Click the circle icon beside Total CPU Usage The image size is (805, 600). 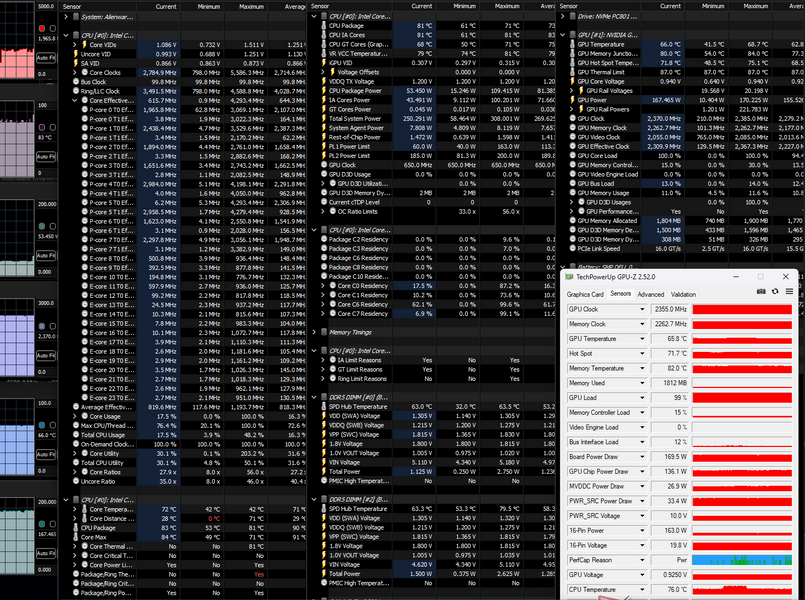(x=76, y=435)
